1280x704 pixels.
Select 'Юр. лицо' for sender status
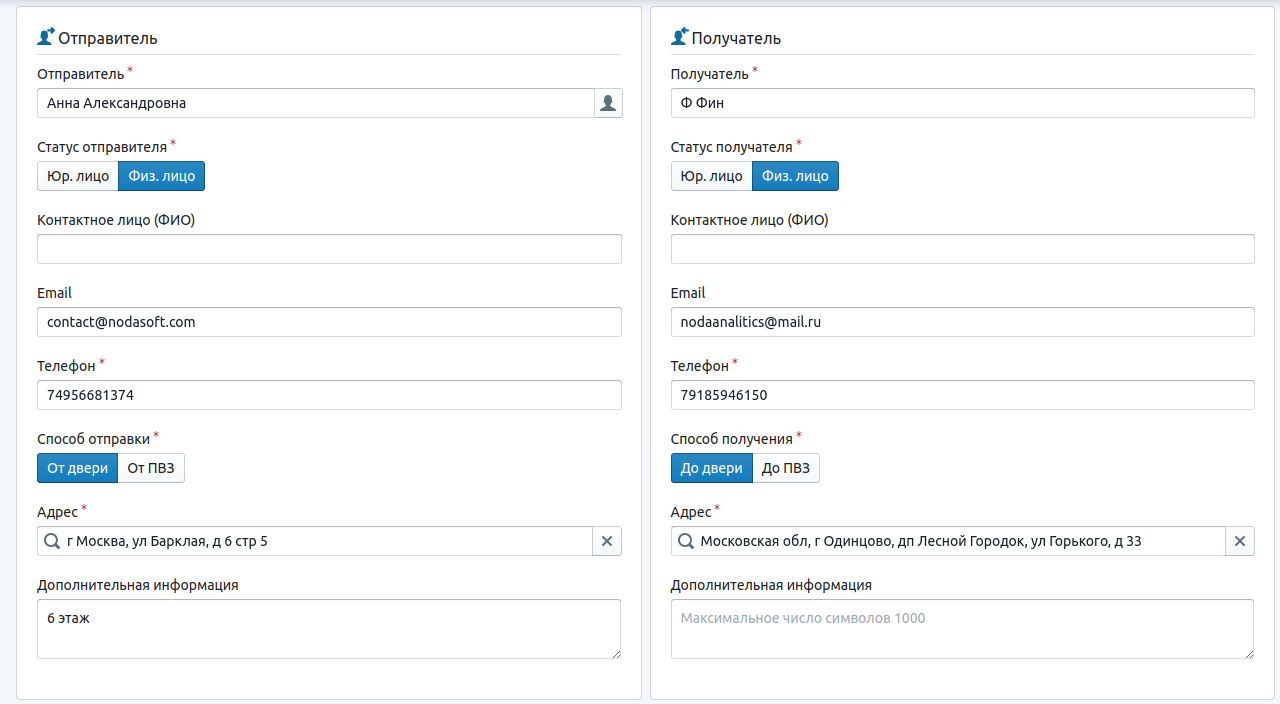click(78, 176)
